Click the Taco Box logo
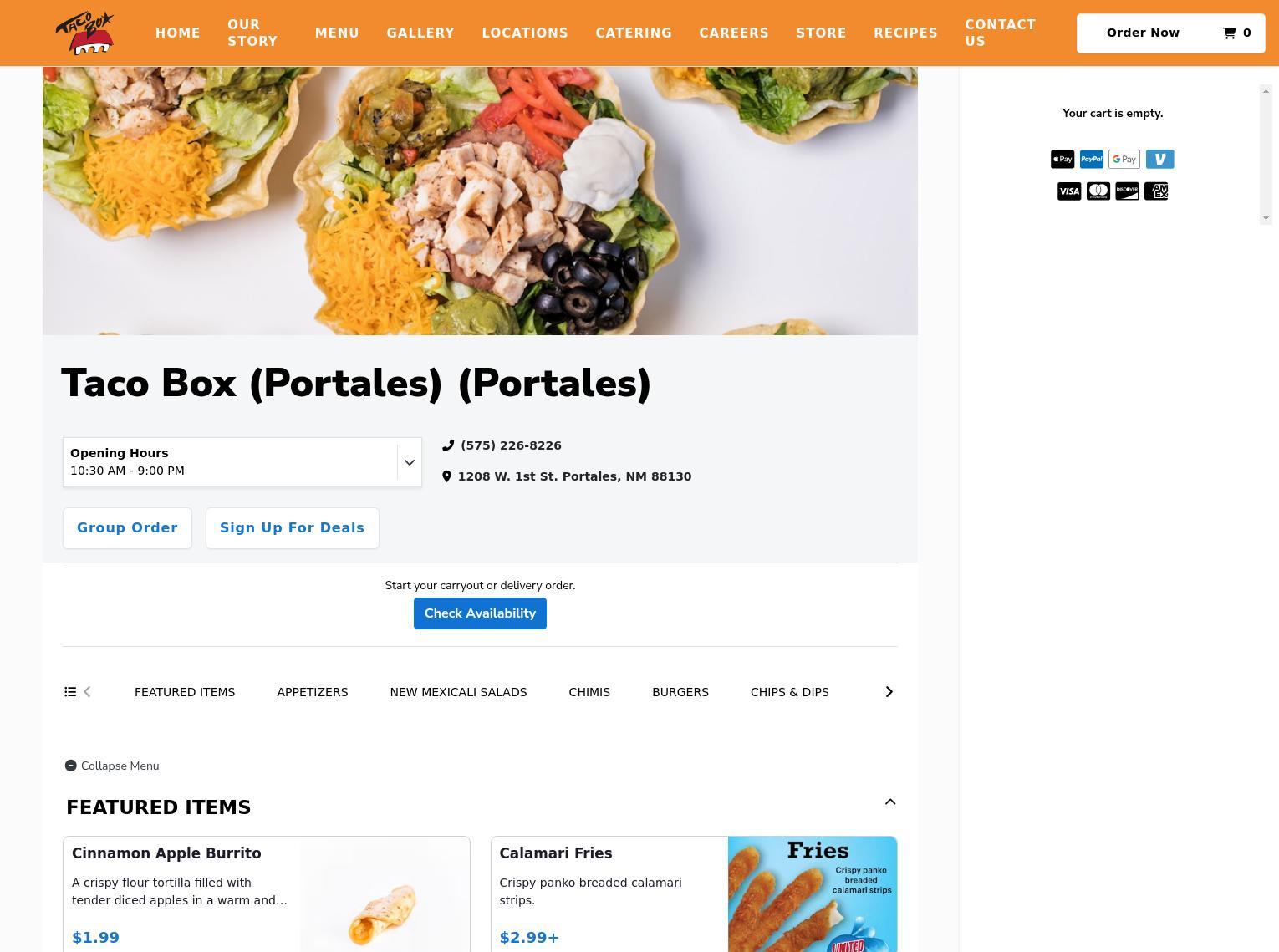The width and height of the screenshot is (1279, 952). click(84, 33)
